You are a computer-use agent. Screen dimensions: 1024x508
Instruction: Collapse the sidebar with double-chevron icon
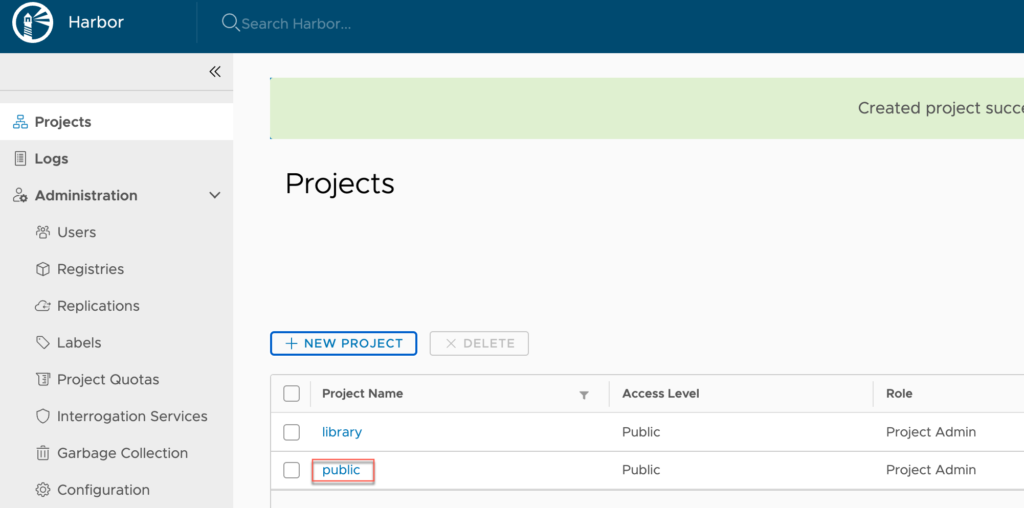(x=215, y=72)
